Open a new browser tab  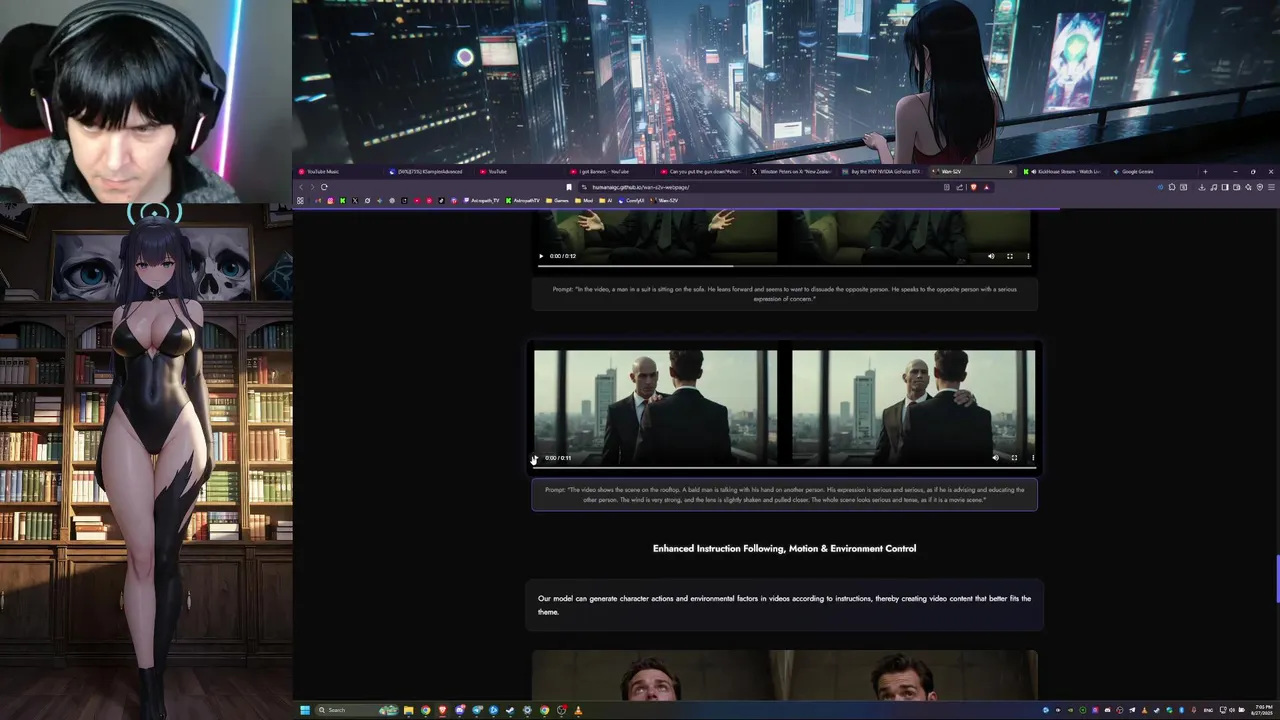[x=1205, y=172]
